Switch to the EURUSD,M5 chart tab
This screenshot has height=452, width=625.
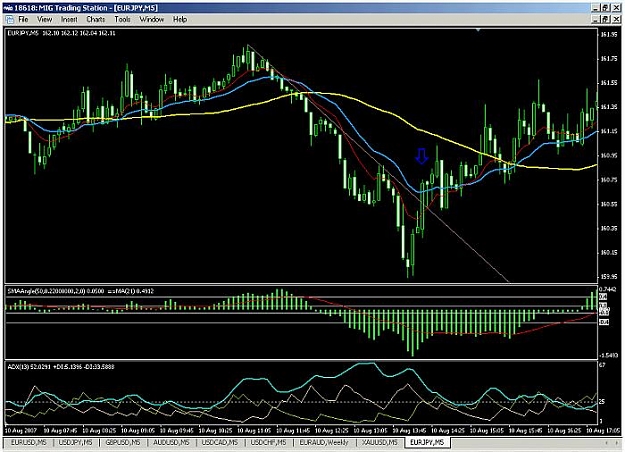[28, 442]
